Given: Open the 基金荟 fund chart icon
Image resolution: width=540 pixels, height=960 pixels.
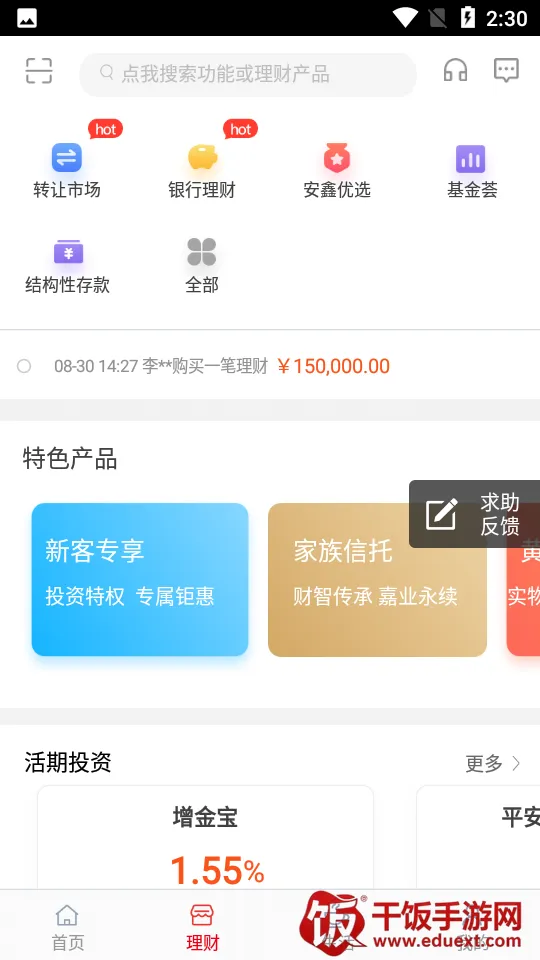Looking at the screenshot, I should click(471, 159).
